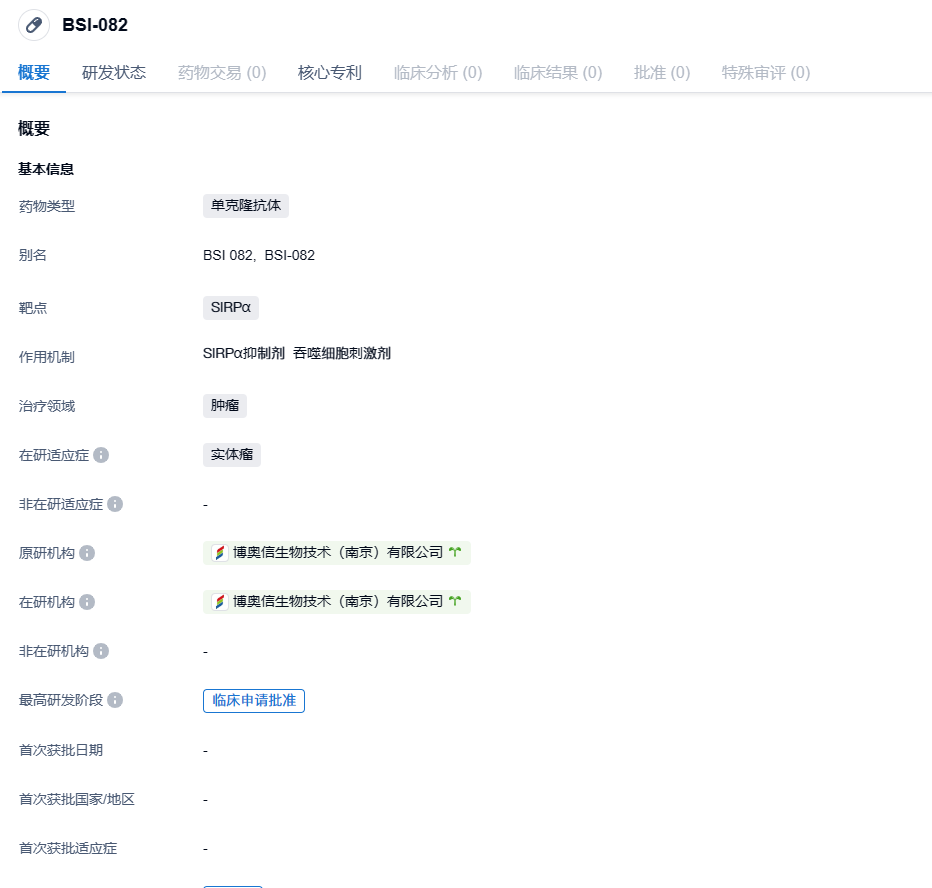932x888 pixels.
Task: Open the 核心专利 tab
Action: (330, 72)
